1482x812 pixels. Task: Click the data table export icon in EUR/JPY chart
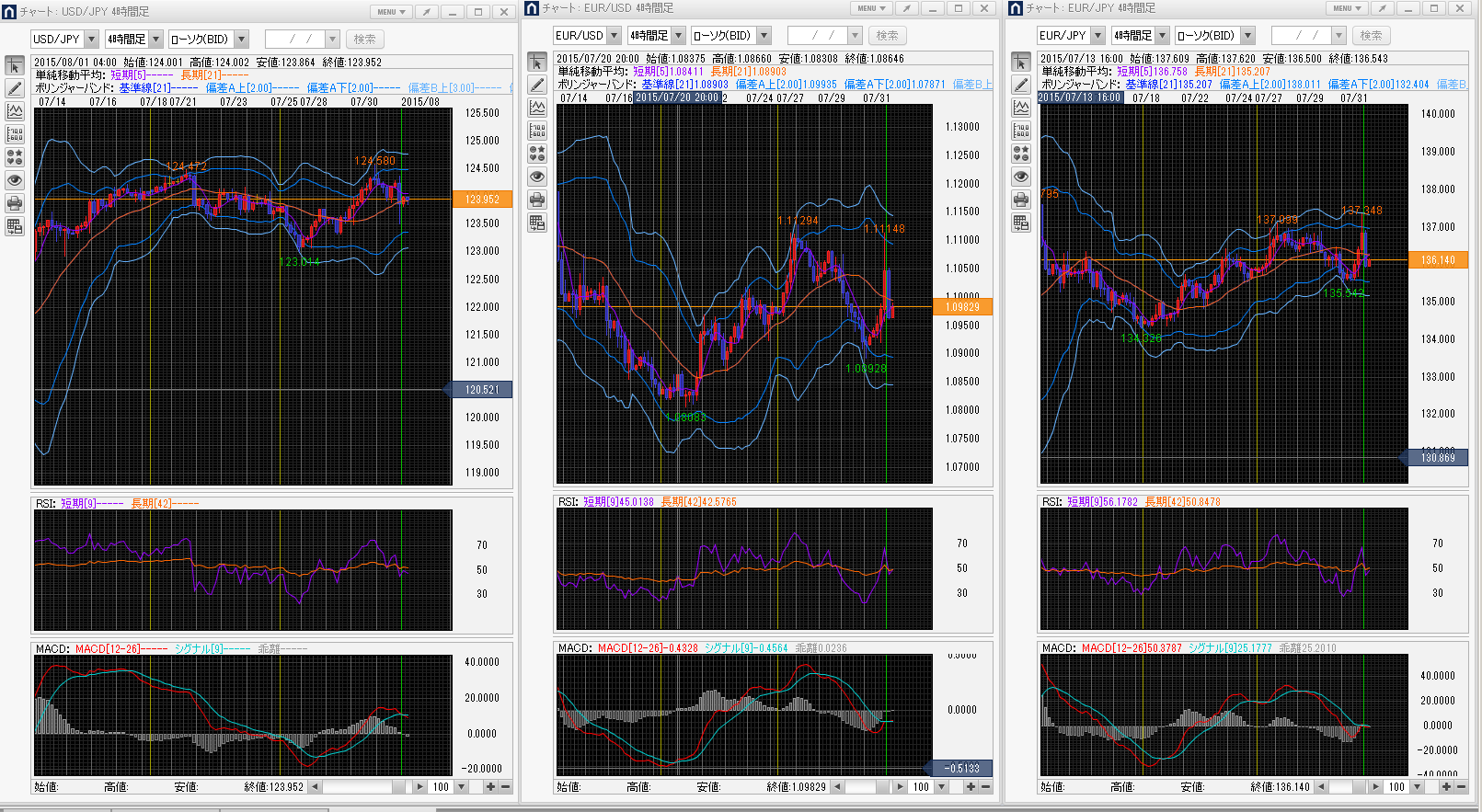1021,223
